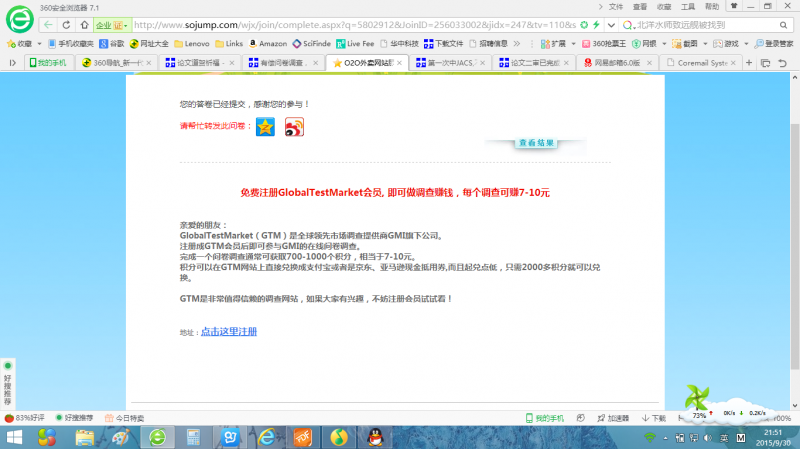This screenshot has width=800, height=449.
Task: Expand the 游戏 dropdown arrow
Action: click(746, 44)
